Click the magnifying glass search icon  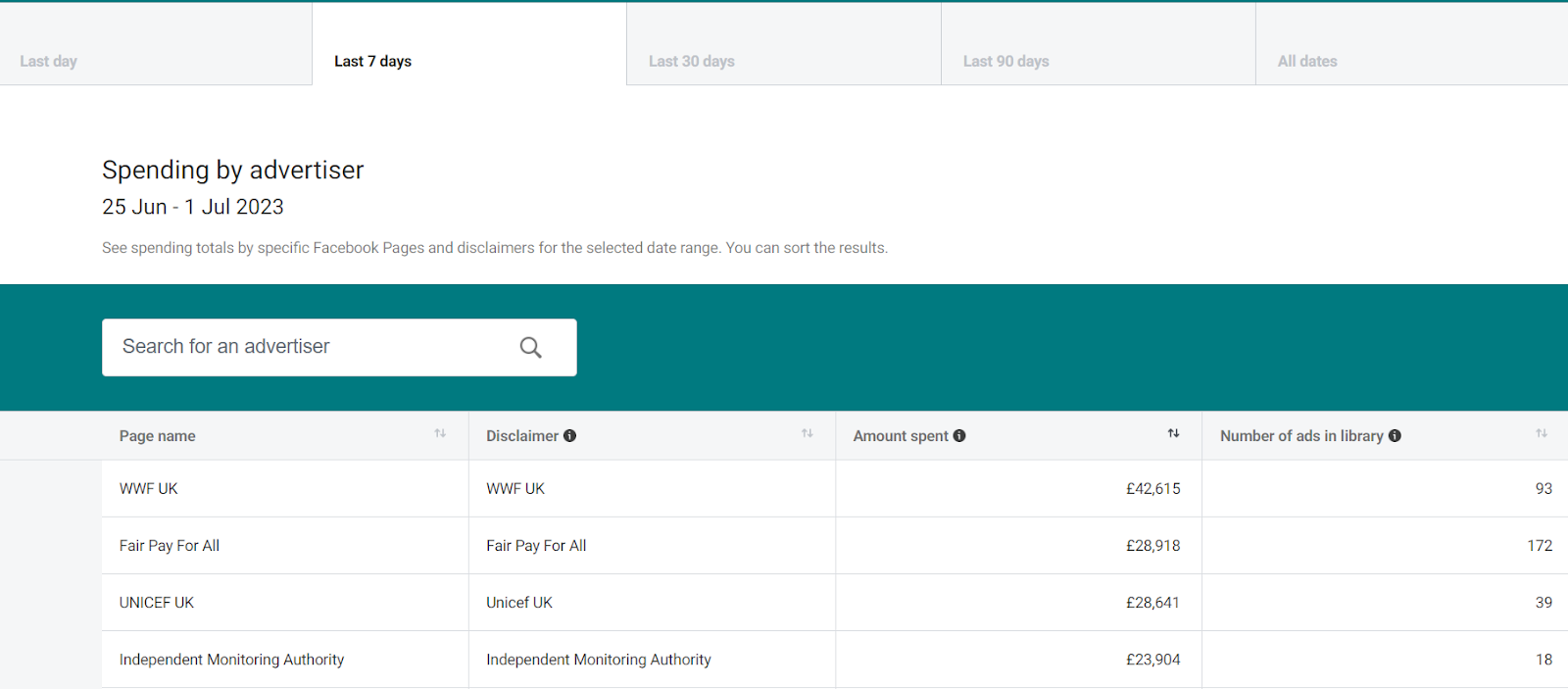pos(531,347)
